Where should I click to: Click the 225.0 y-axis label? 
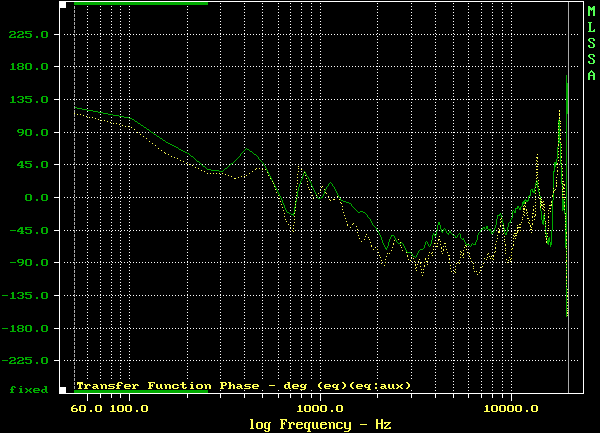point(29,35)
